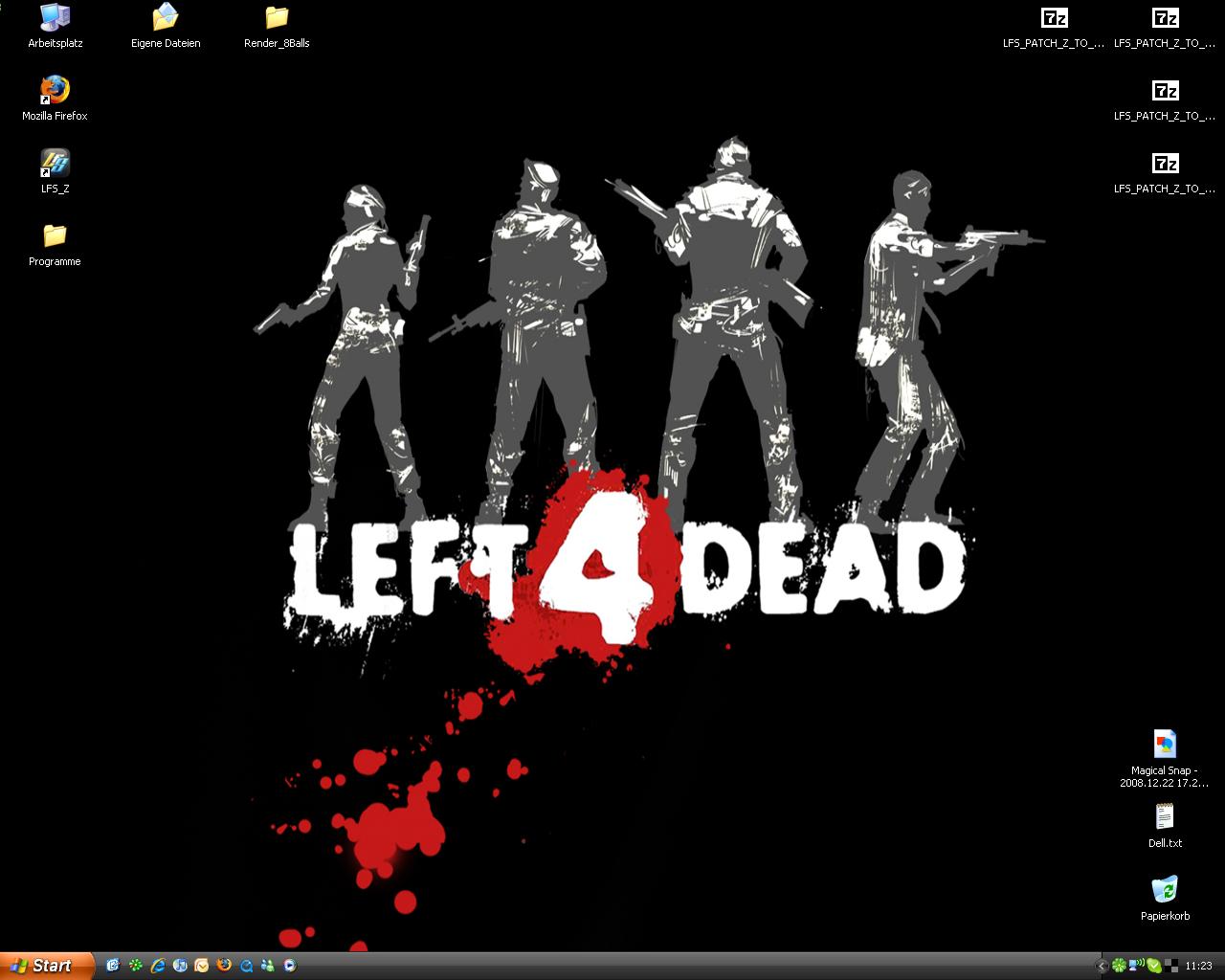Launch ICQ from the quick launch bar
This screenshot has width=1225, height=980.
pos(136,966)
